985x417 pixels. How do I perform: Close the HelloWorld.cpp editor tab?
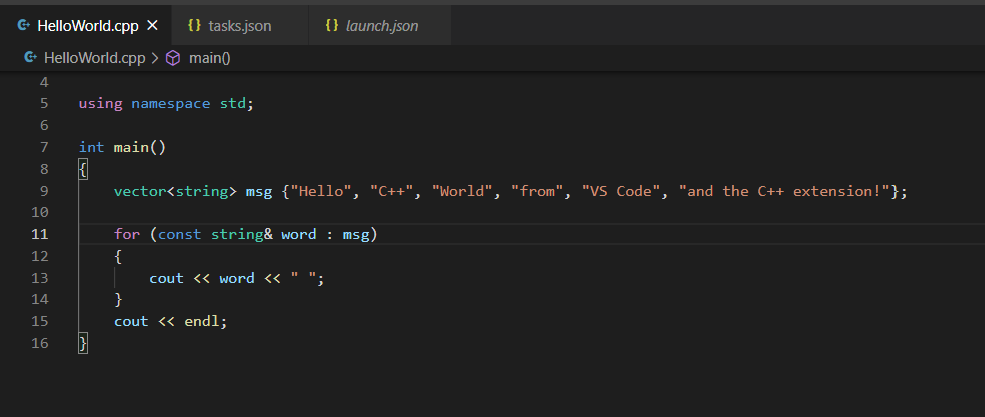(152, 26)
